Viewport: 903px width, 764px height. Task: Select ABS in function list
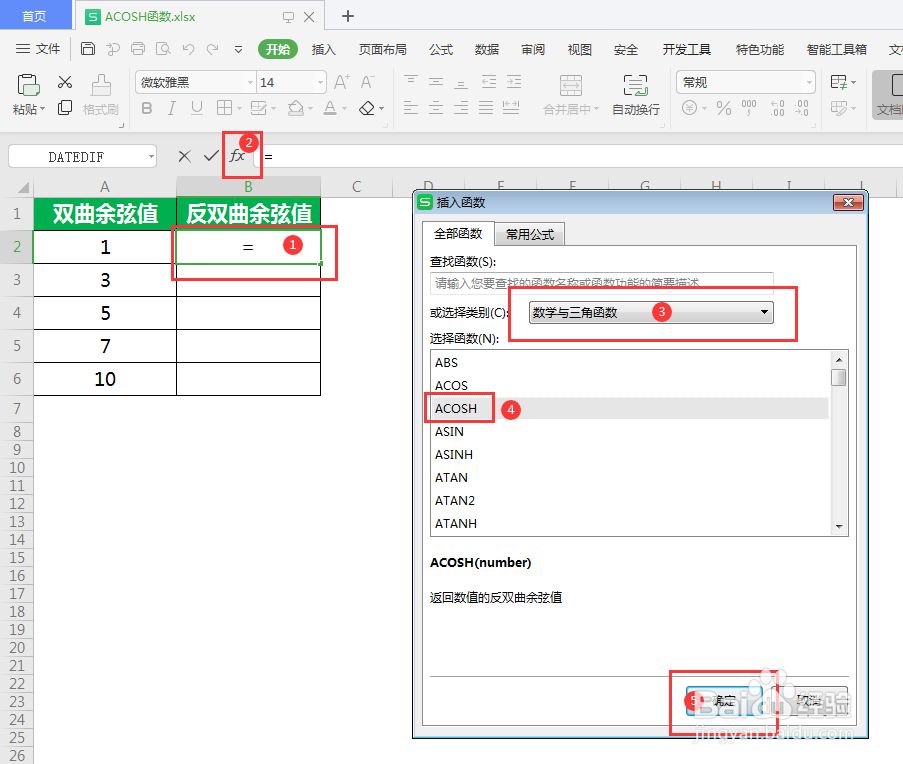coord(631,362)
